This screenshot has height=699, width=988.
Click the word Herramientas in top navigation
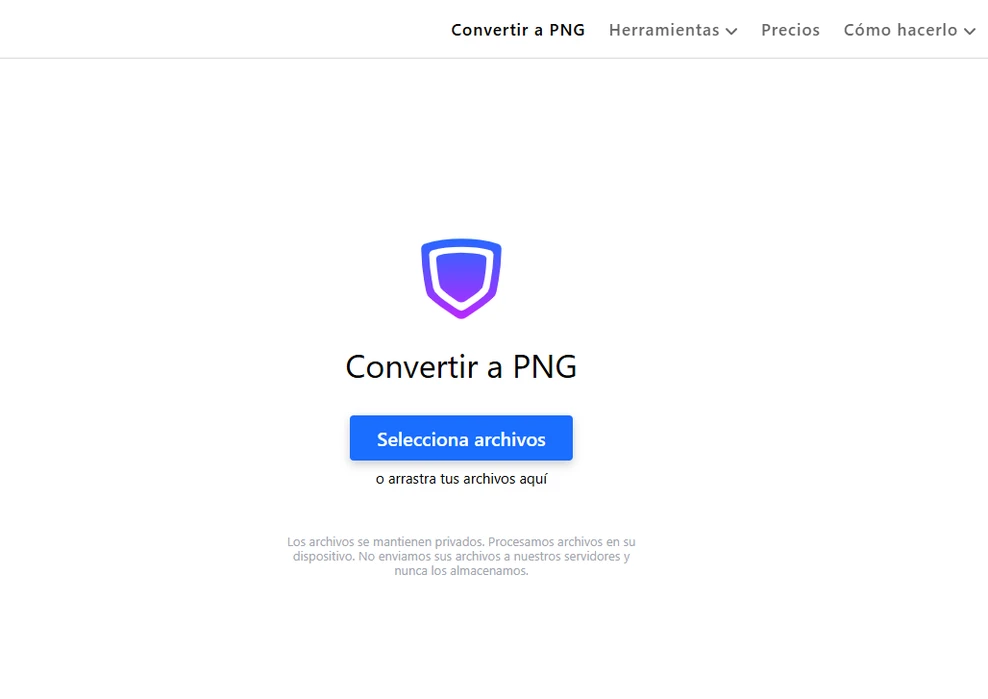coord(664,30)
